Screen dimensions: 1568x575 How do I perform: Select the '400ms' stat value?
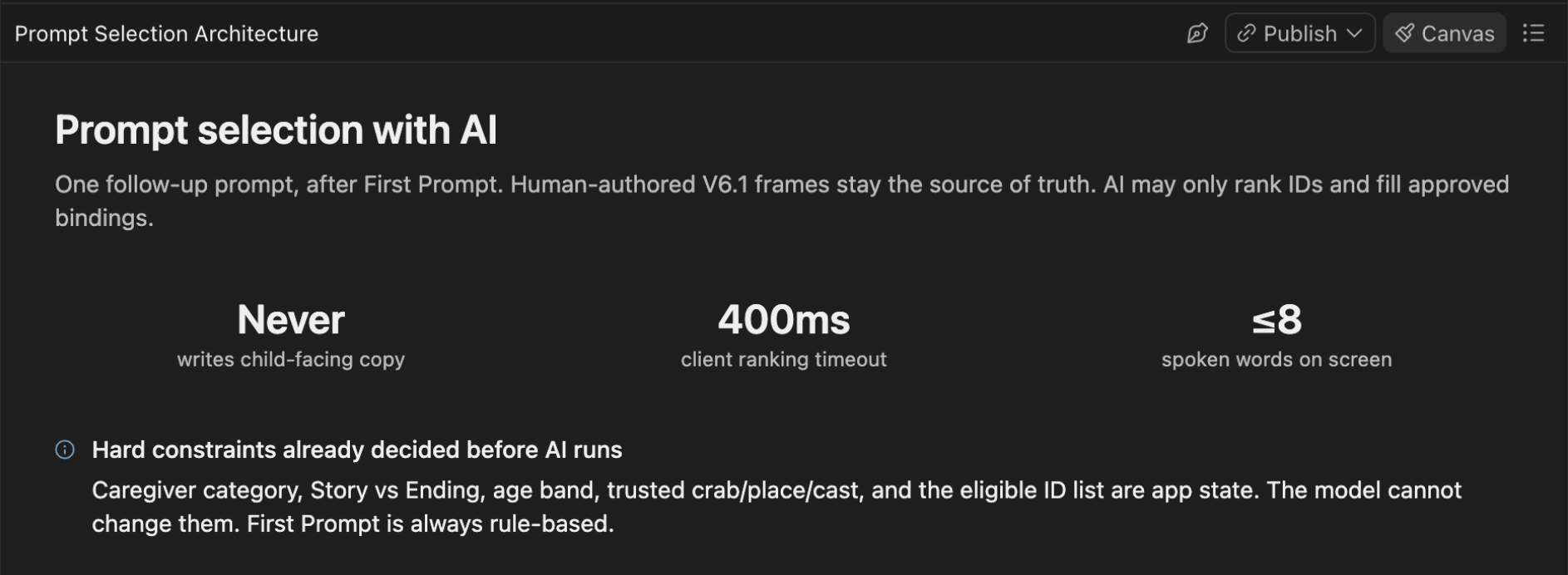(x=784, y=319)
